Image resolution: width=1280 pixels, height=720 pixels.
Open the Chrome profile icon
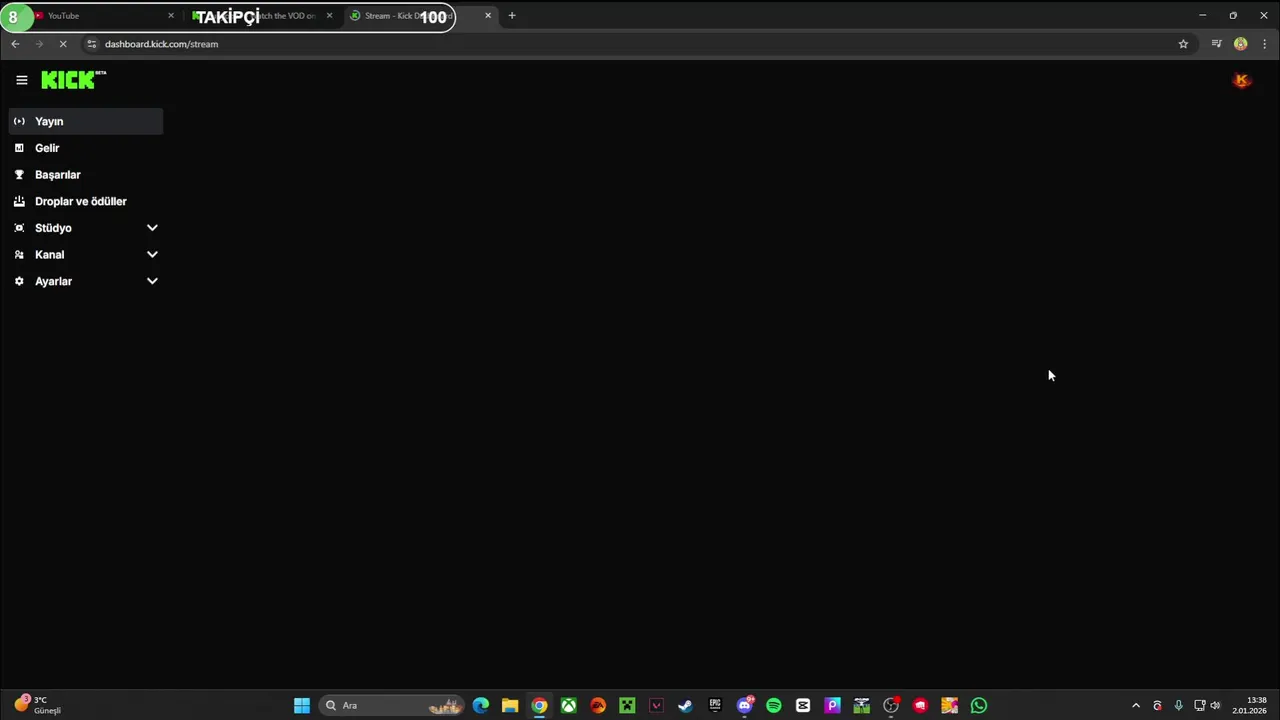click(x=1241, y=44)
